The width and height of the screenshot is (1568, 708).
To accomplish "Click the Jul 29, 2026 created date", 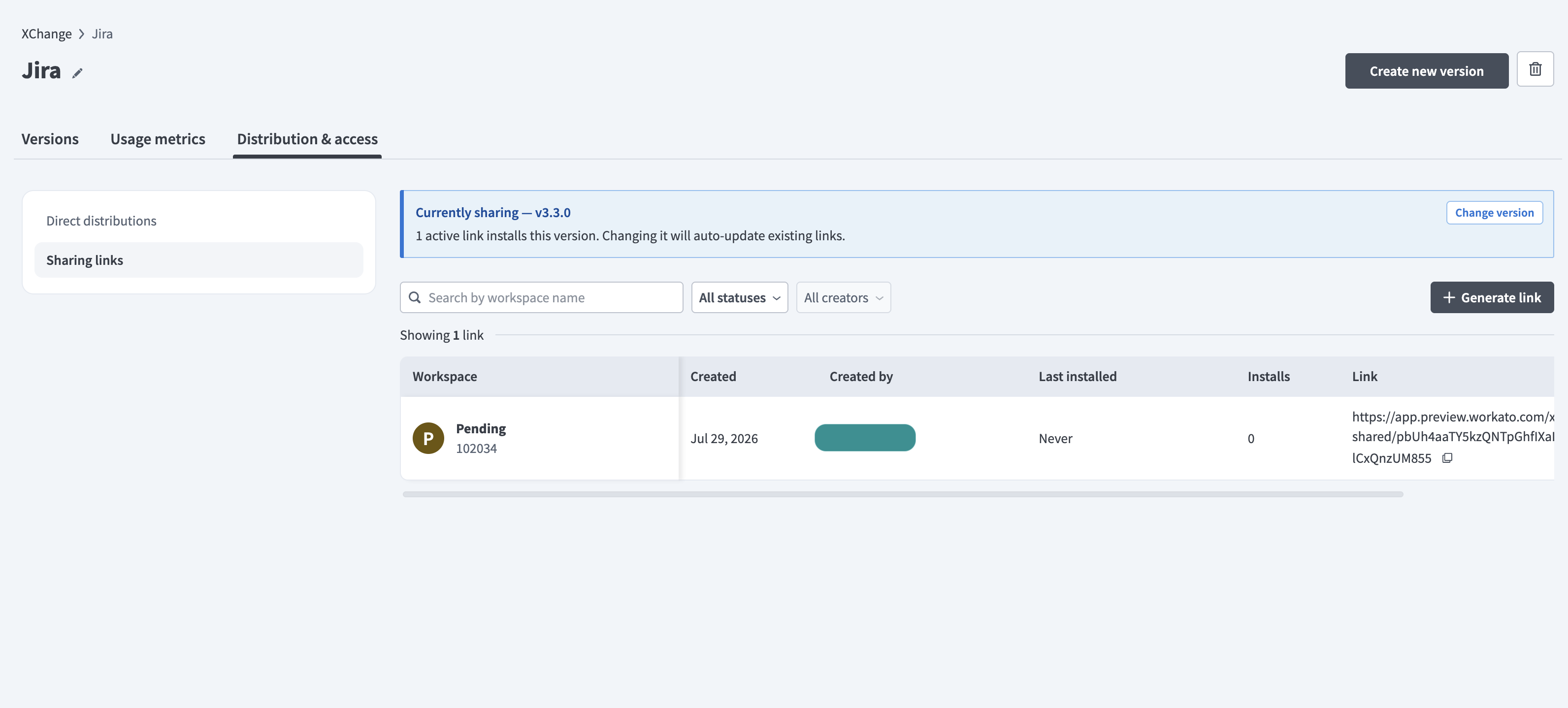I will click(724, 438).
